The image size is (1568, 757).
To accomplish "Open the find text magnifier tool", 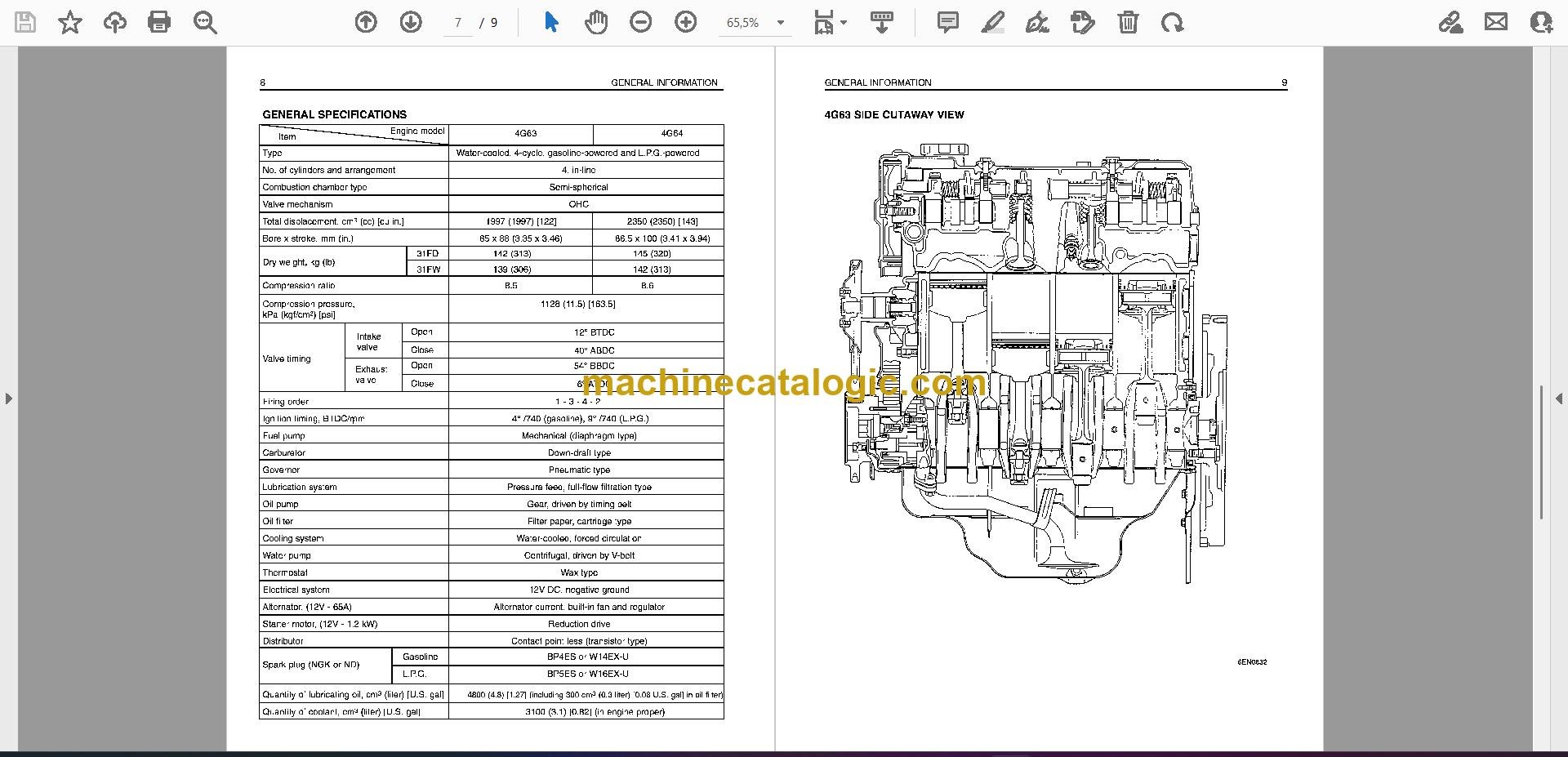I will pyautogui.click(x=205, y=23).
